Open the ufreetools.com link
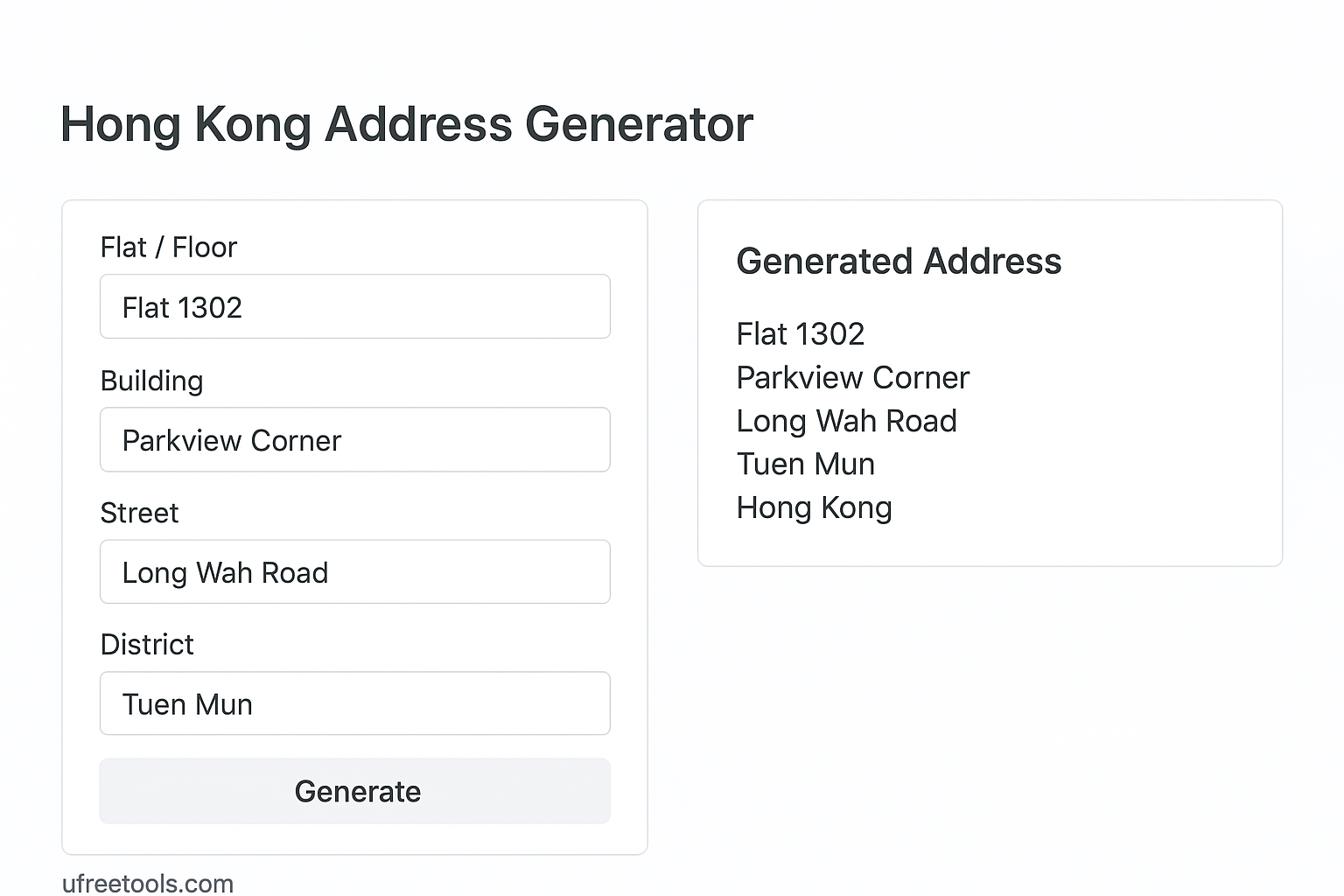The height and width of the screenshot is (896, 1344). (x=148, y=884)
